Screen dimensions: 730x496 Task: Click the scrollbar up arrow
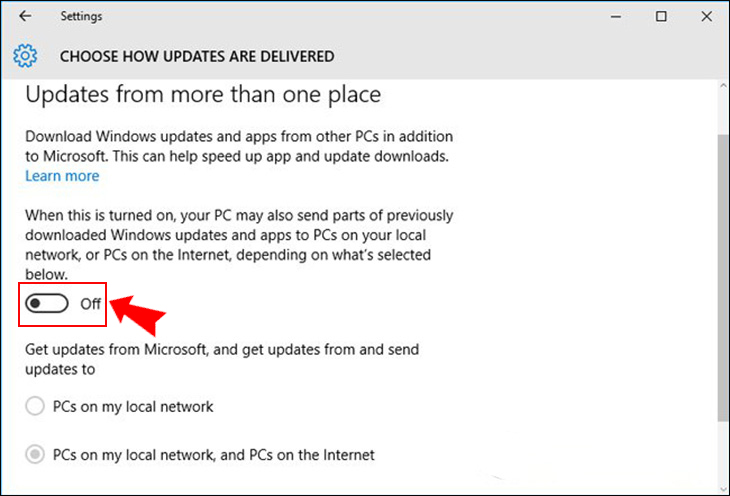point(723,86)
